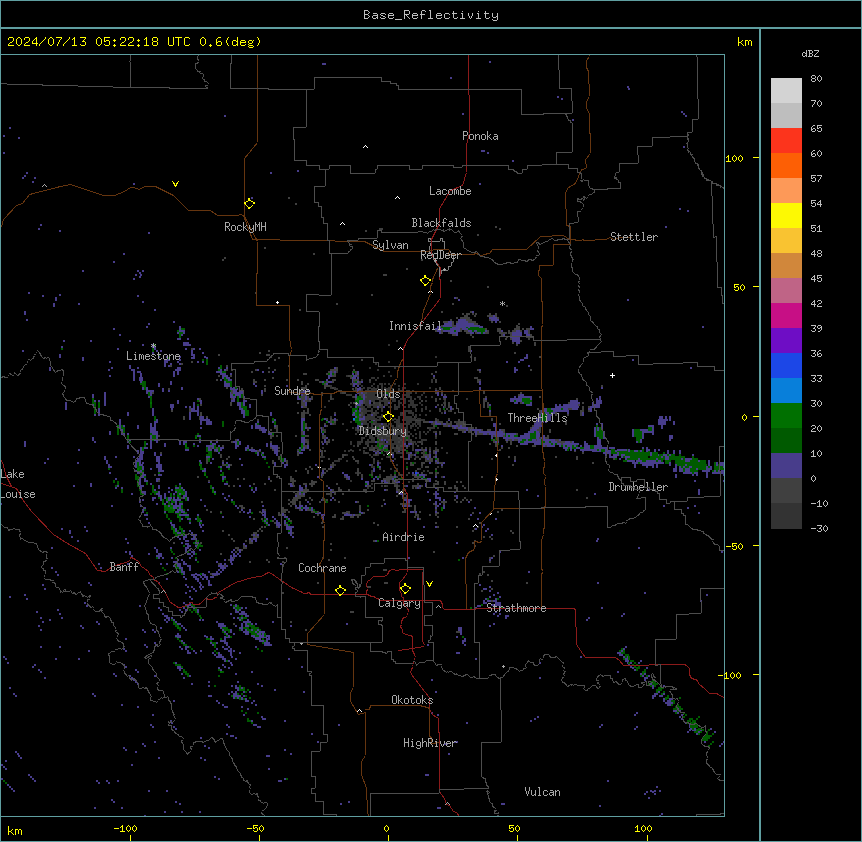
Task: Select the yellow station marker near RockyMH
Action: tap(250, 203)
